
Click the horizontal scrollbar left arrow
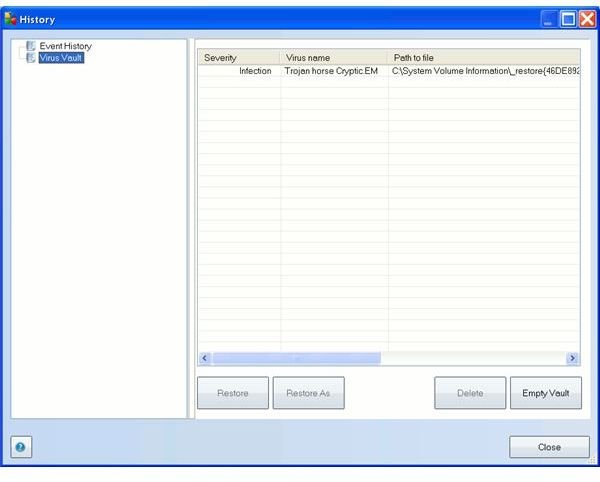204,358
